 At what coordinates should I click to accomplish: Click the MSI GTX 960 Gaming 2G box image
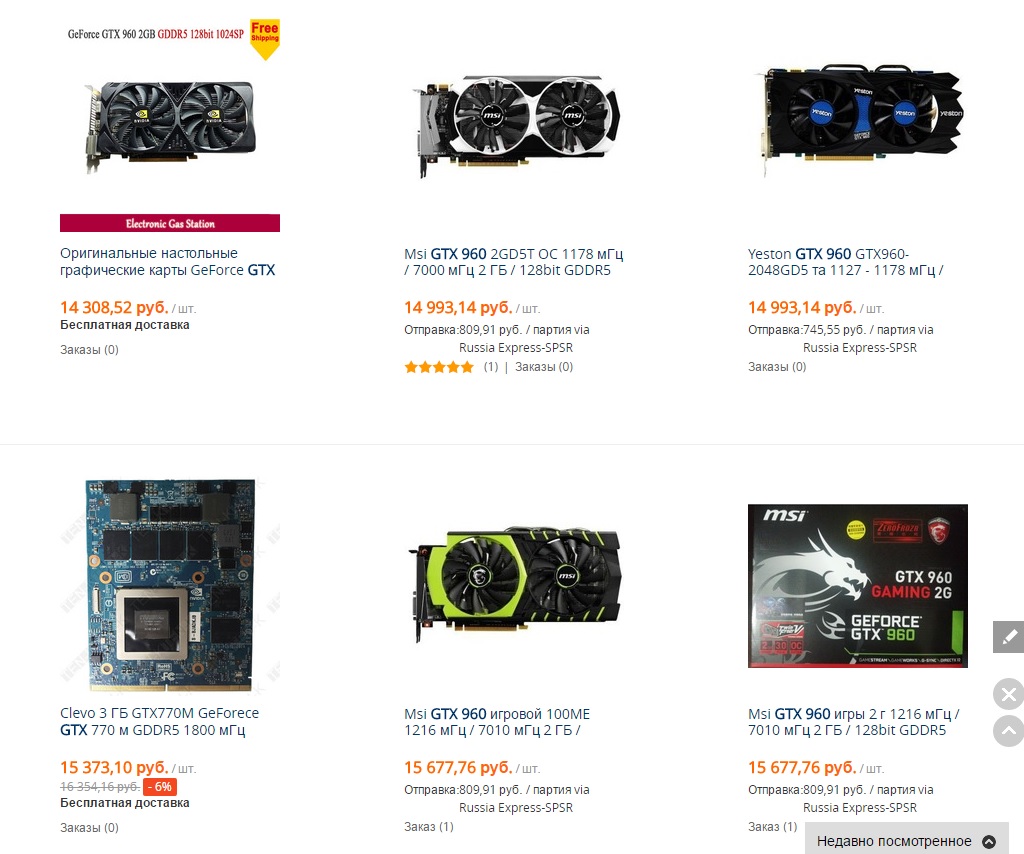[857, 586]
